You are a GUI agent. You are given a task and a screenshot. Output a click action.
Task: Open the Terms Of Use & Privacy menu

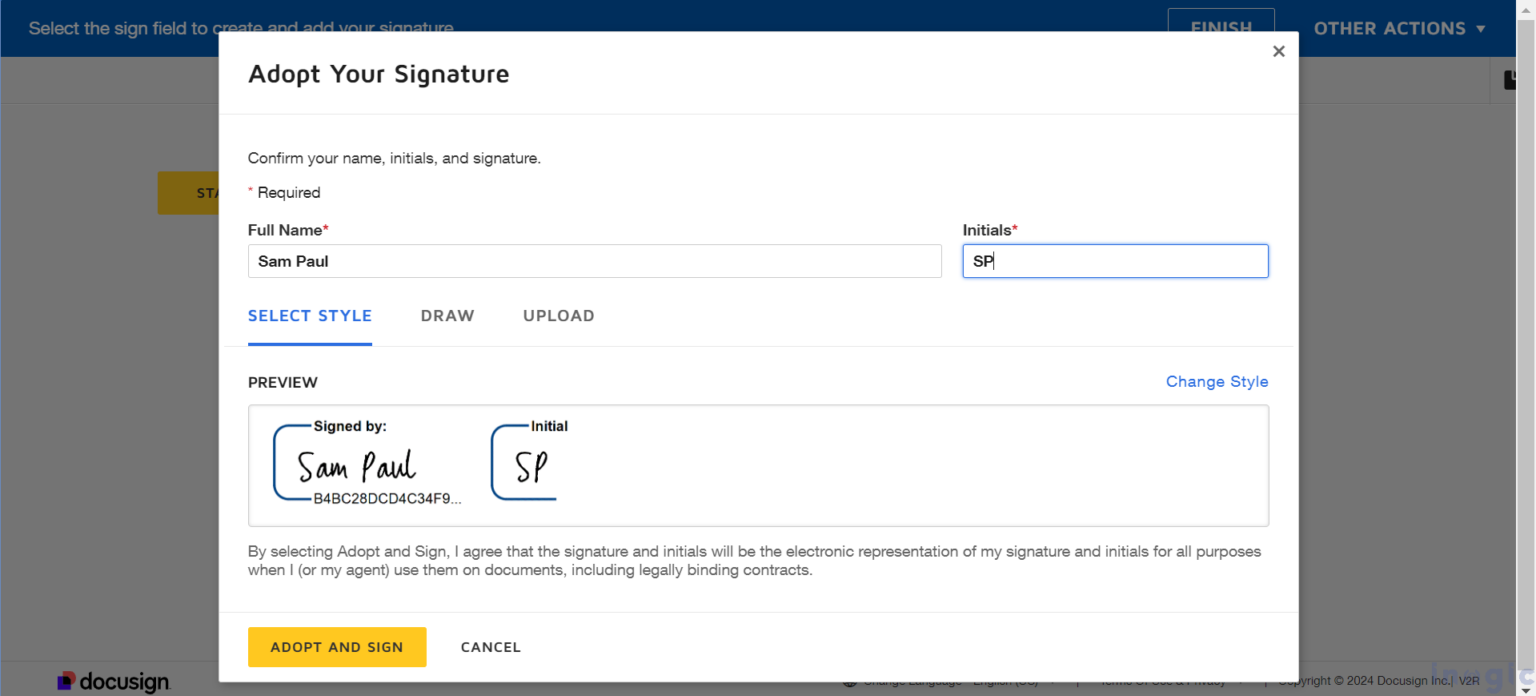click(x=1167, y=680)
